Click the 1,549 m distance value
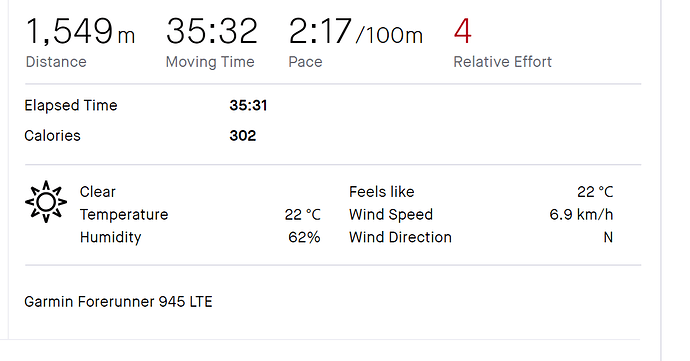690x361 pixels. [81, 32]
